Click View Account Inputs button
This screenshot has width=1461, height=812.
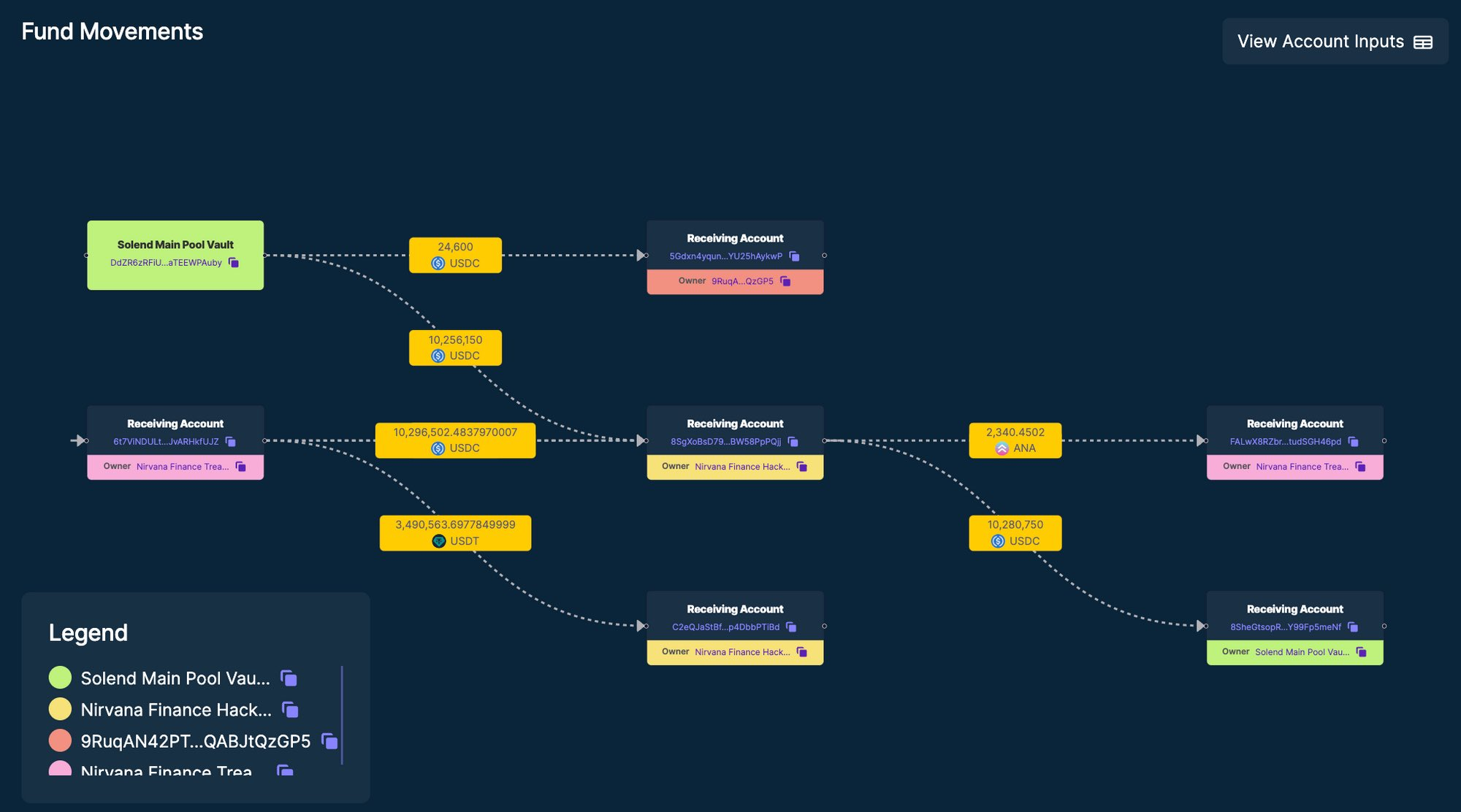[x=1335, y=42]
